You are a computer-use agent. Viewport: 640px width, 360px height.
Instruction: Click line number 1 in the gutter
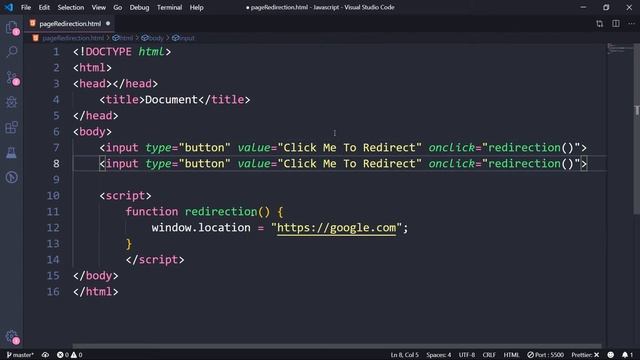[x=56, y=52]
